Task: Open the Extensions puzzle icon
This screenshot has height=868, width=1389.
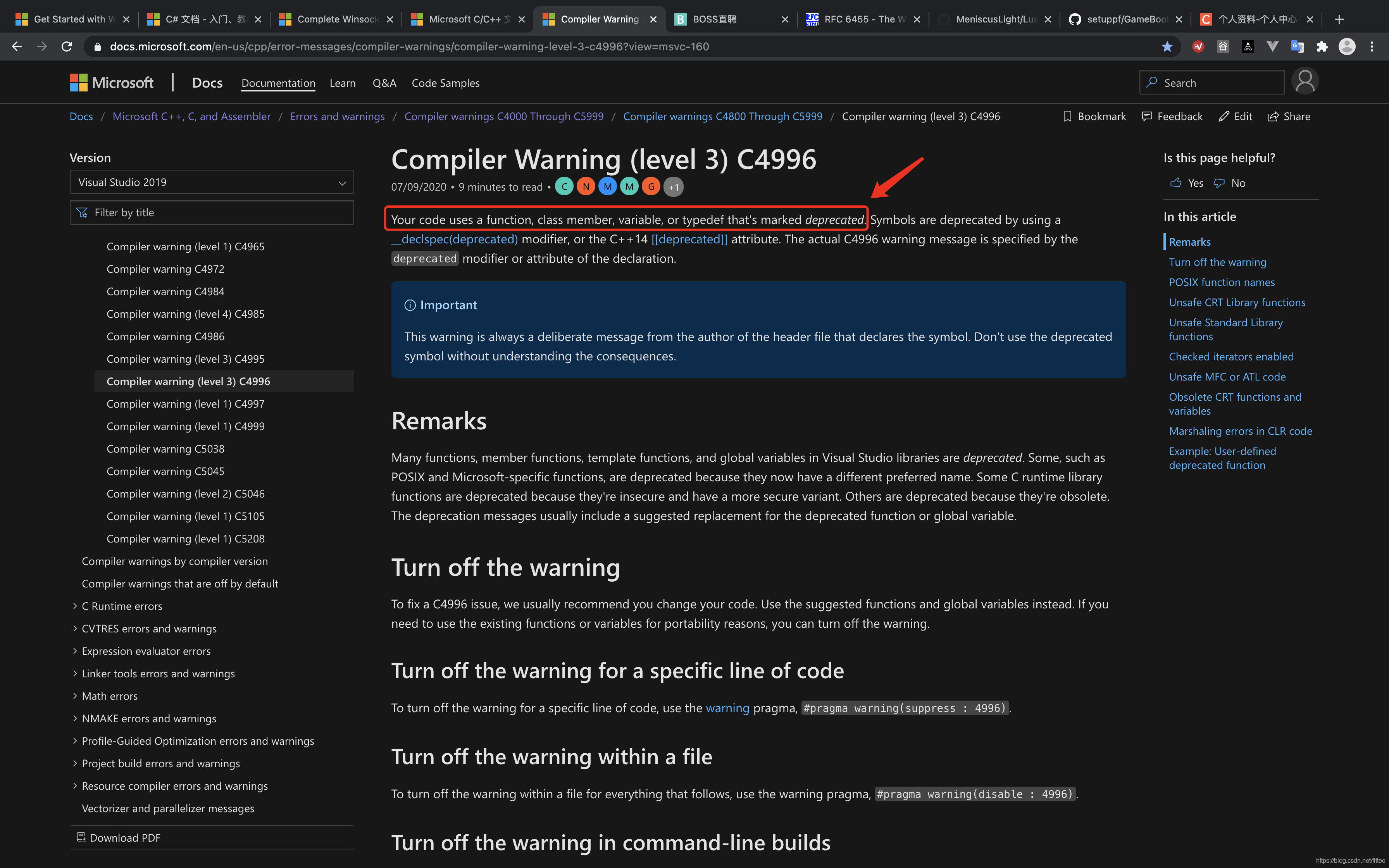Action: coord(1322,46)
